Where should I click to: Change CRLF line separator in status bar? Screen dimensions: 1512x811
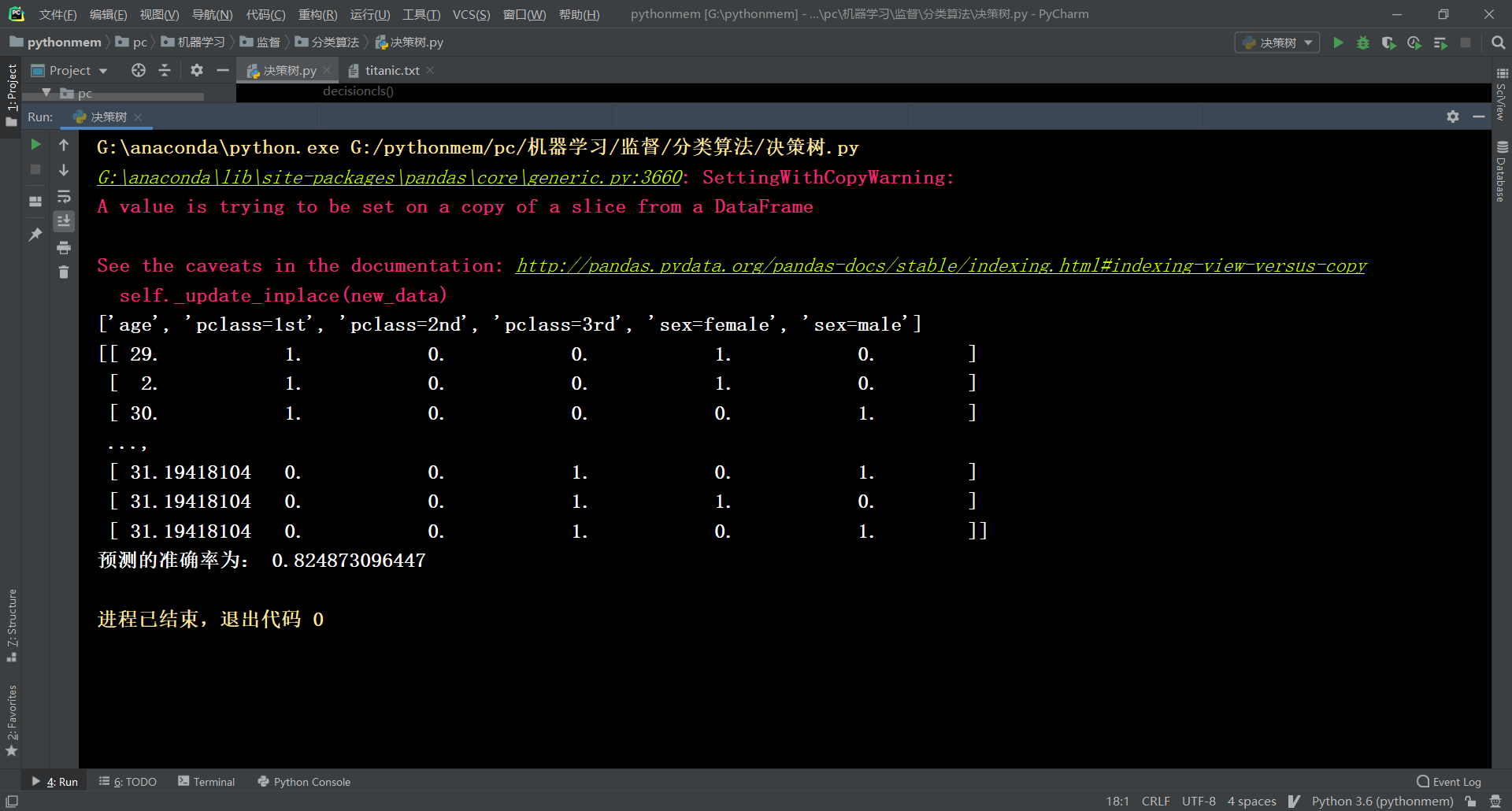click(1155, 802)
